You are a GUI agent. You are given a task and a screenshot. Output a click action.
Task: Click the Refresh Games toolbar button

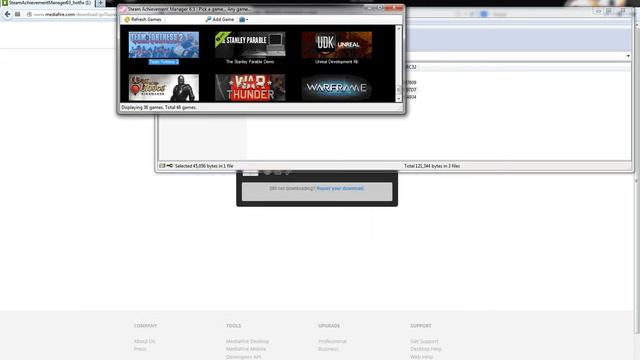(143, 19)
